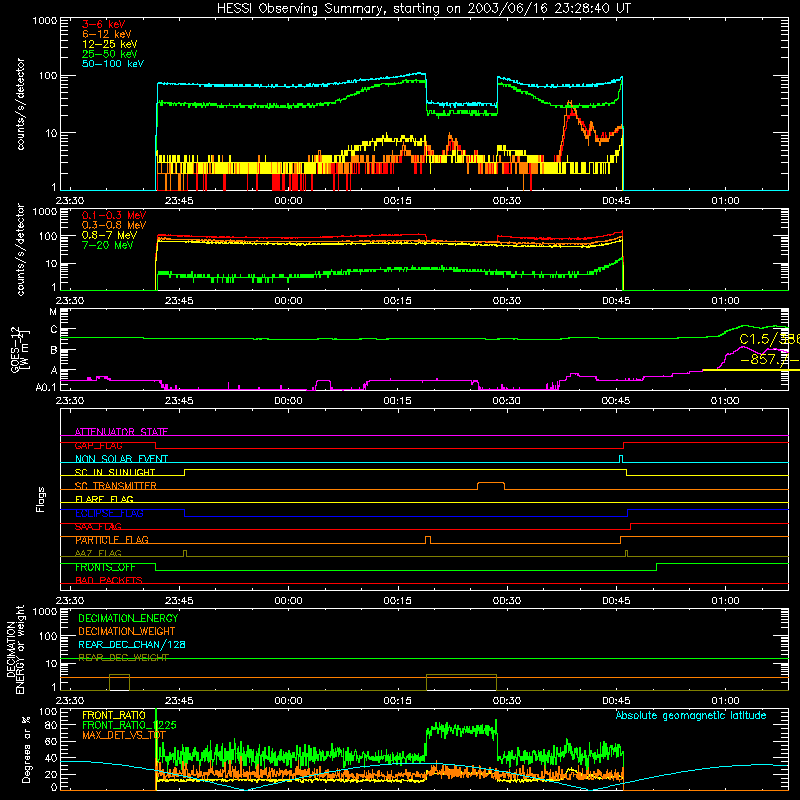Click the 7-20 MeV legend label
This screenshot has height=800, width=800.
tap(108, 245)
